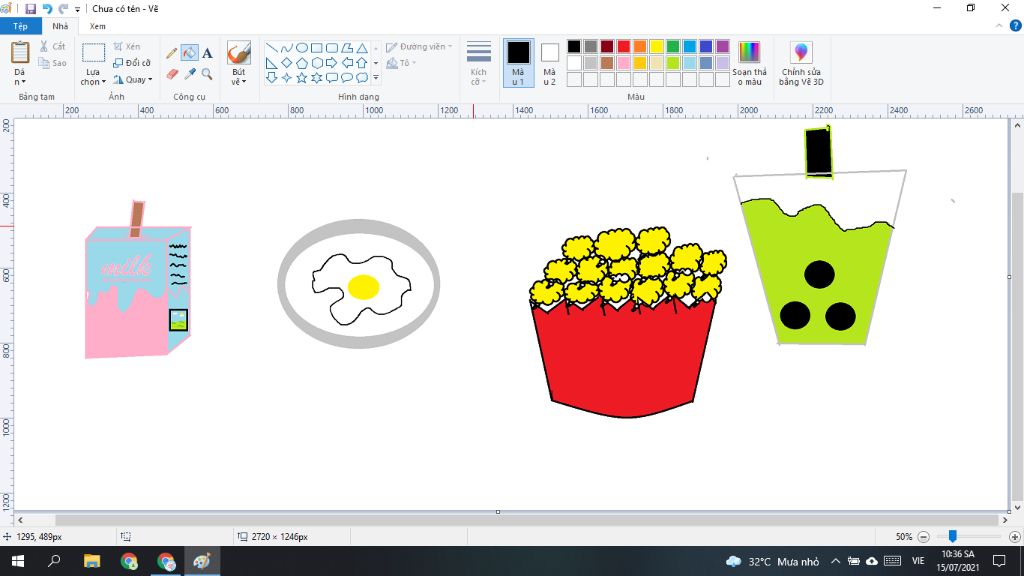Click the Resize (Đổi cỡ) button
The image size is (1024, 576).
pos(132,63)
